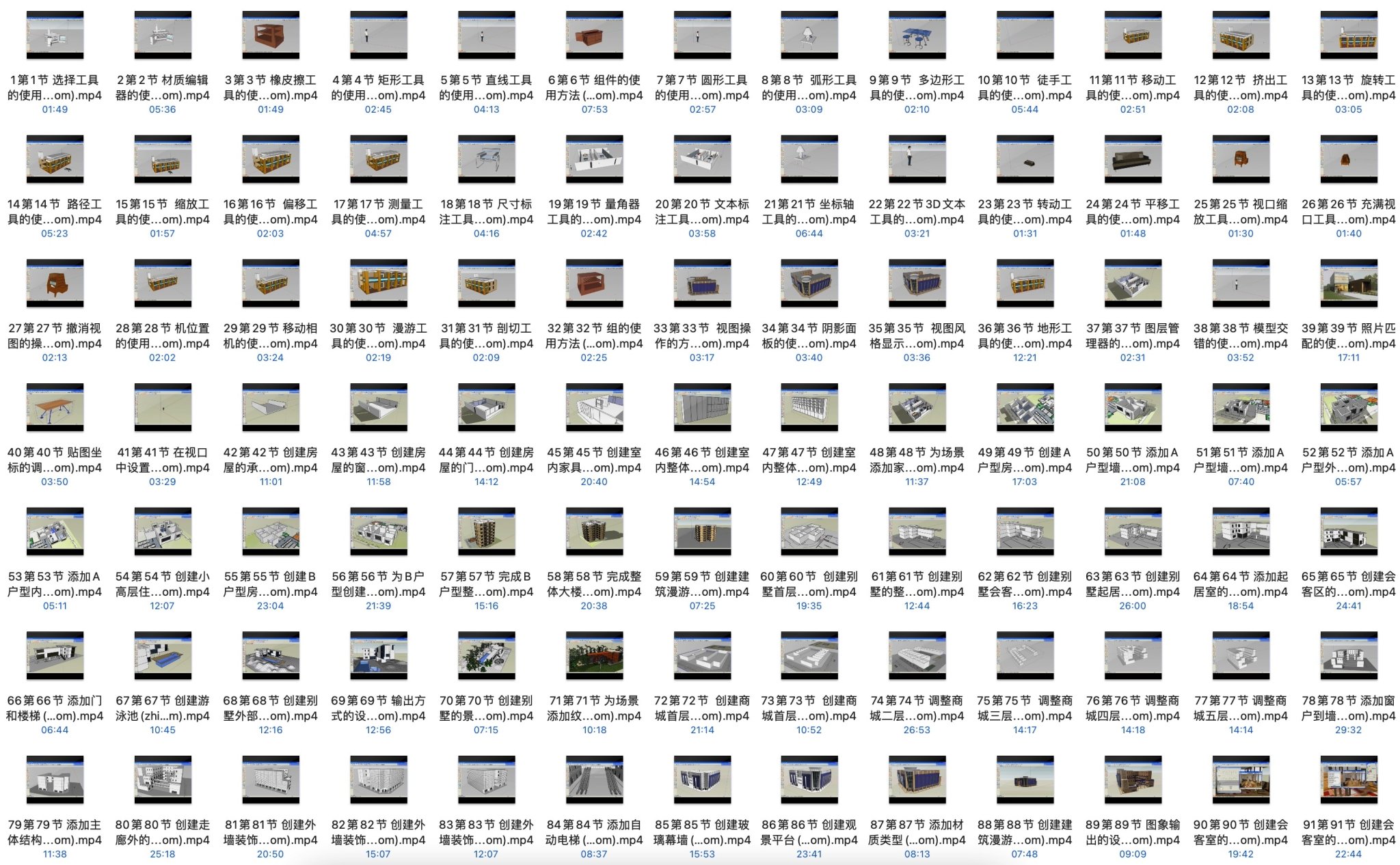Click the 17:11 duration under video 39
Image resolution: width=1400 pixels, height=865 pixels.
click(1348, 358)
